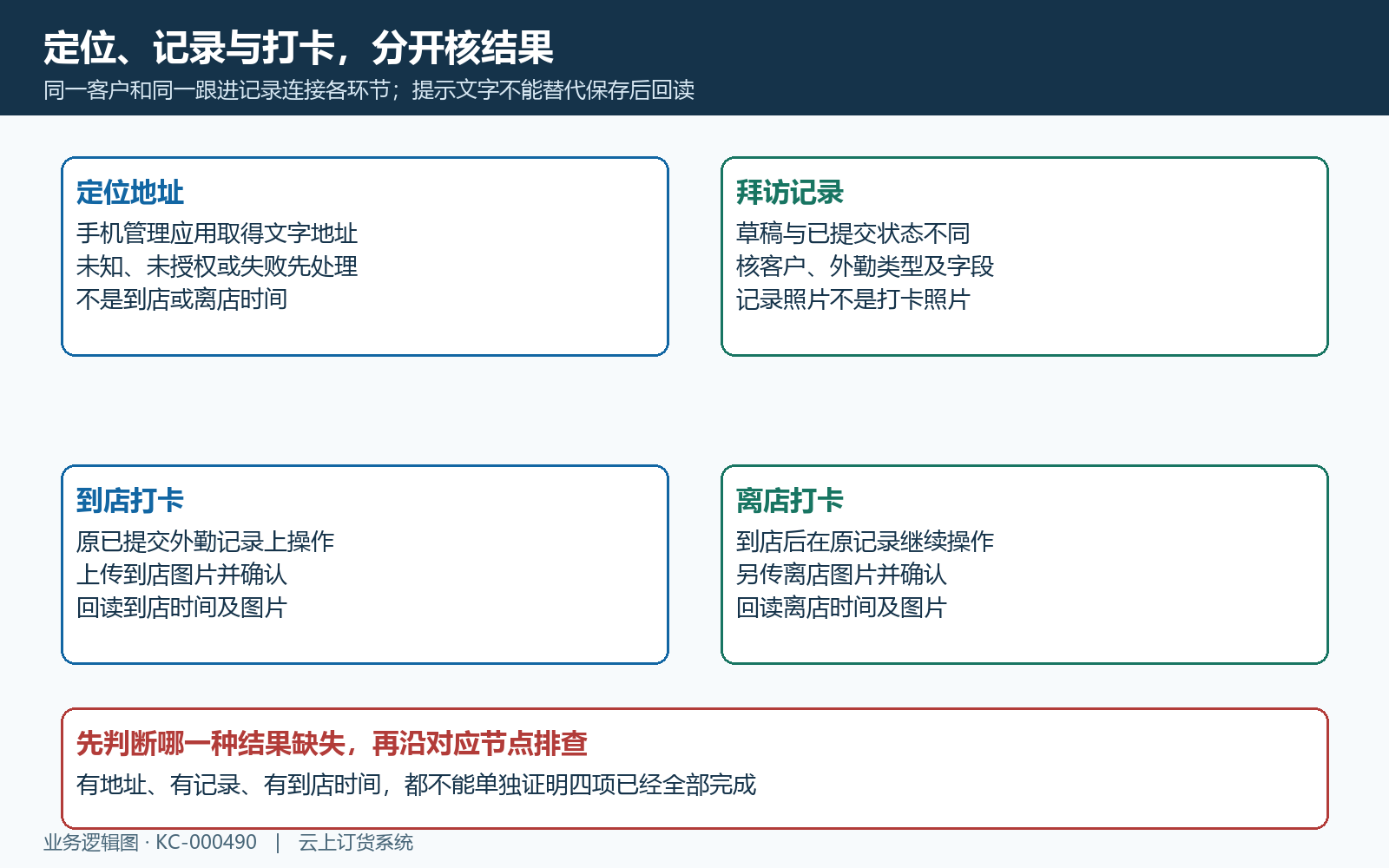Click red heading 先判断哪一种结果缺失
Viewport: 1389px width, 868px height.
211,744
